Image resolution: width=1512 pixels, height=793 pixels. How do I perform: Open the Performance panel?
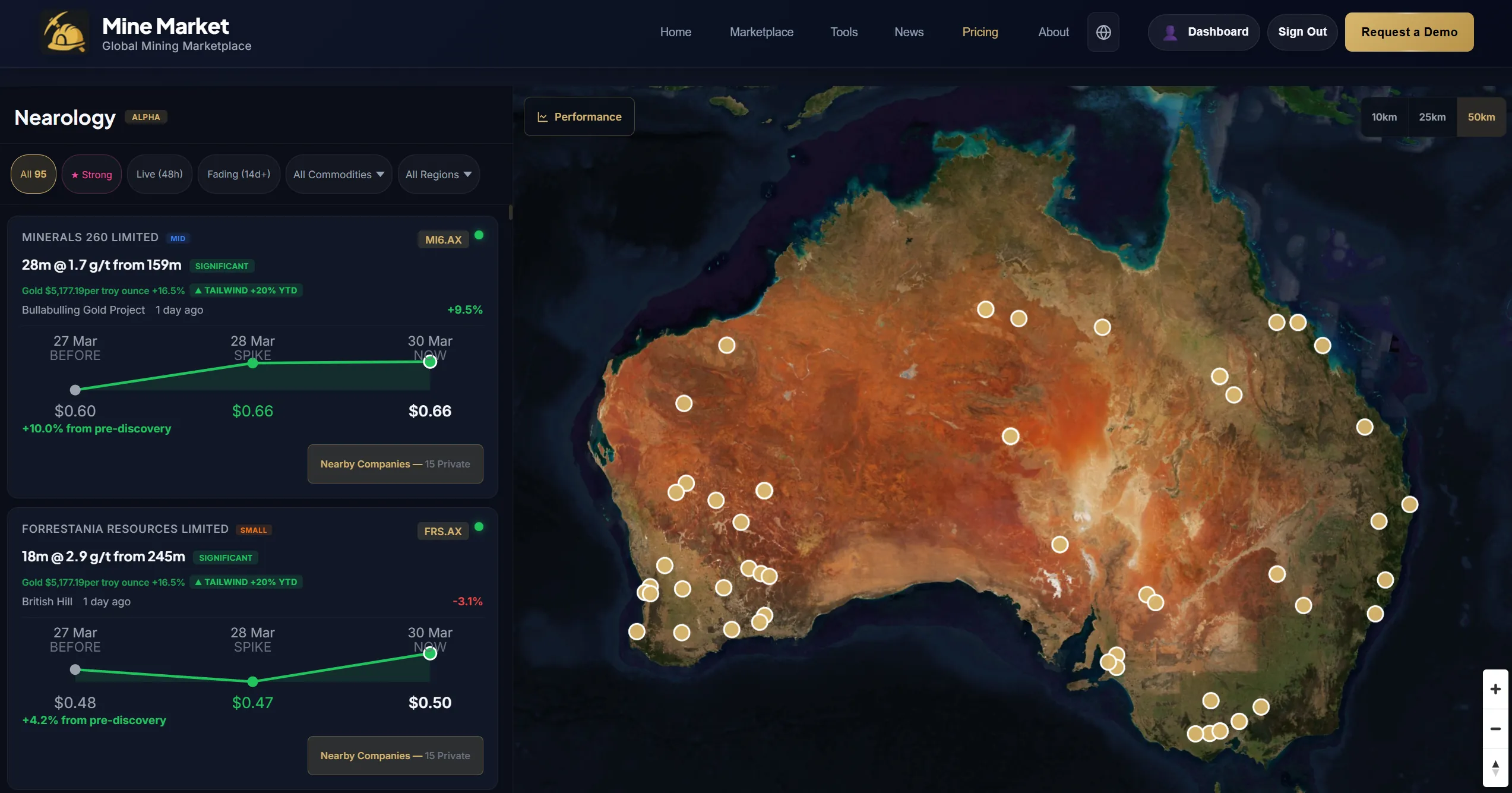[x=579, y=117]
